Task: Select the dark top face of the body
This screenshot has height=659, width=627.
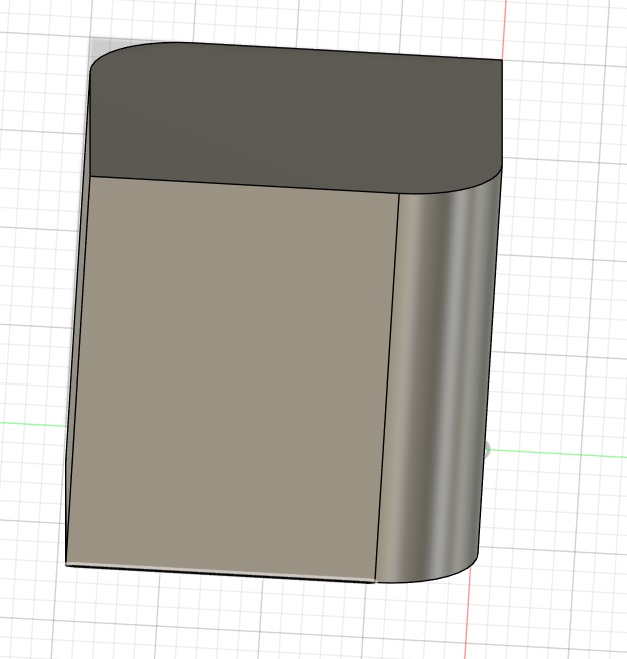Action: point(294,118)
